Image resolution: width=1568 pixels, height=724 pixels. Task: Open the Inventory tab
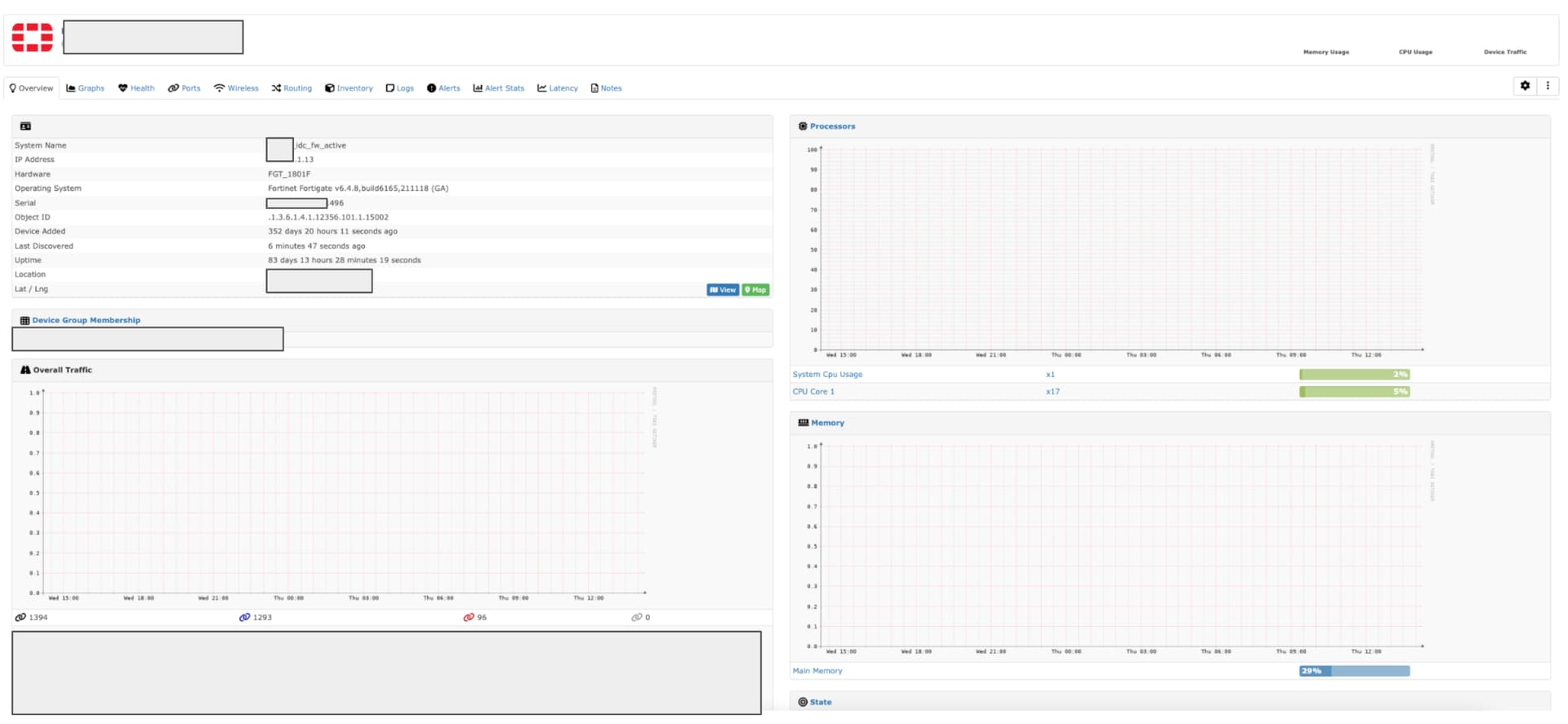(x=349, y=88)
